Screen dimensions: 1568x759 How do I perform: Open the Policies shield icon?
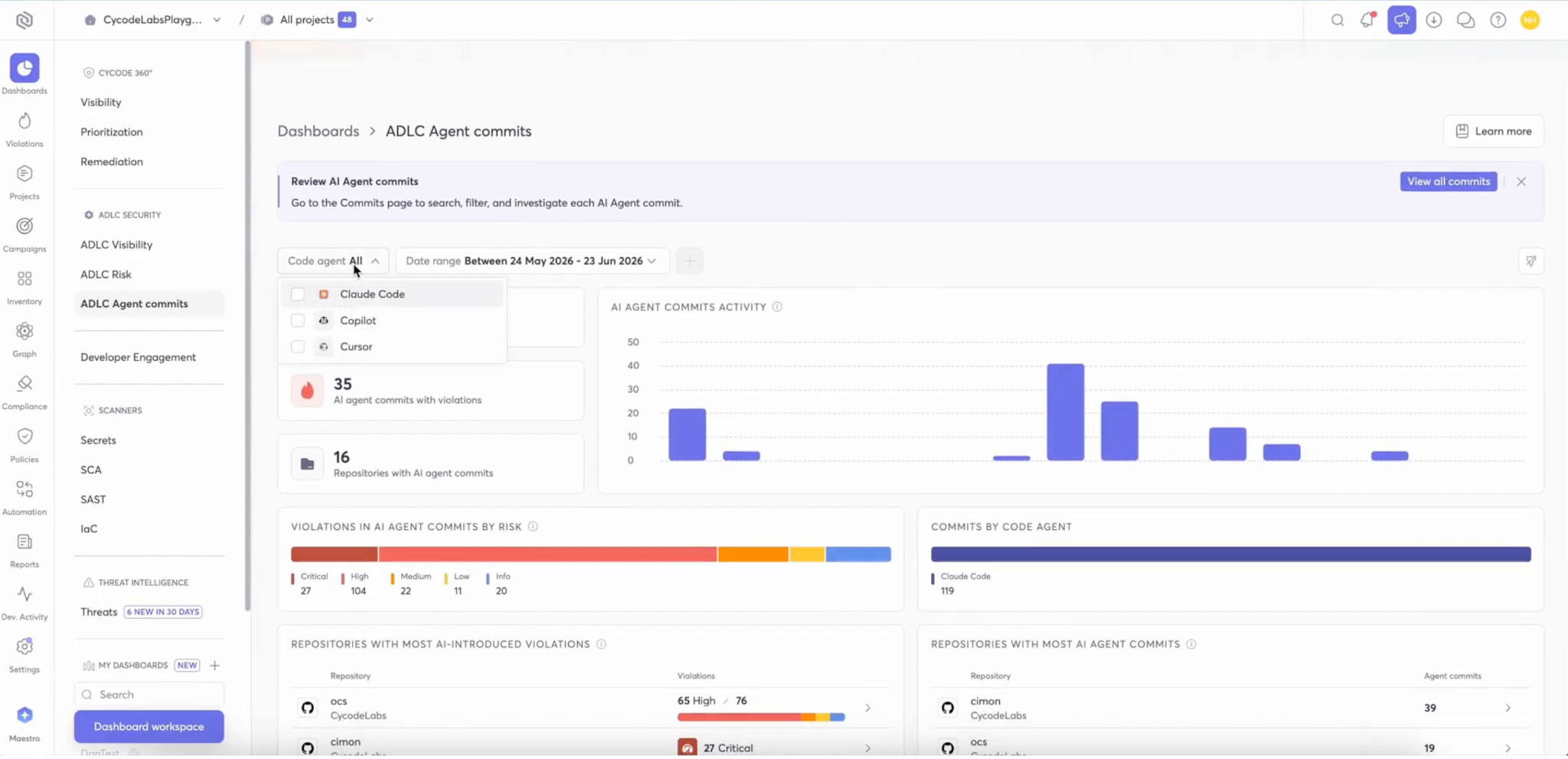[x=24, y=437]
